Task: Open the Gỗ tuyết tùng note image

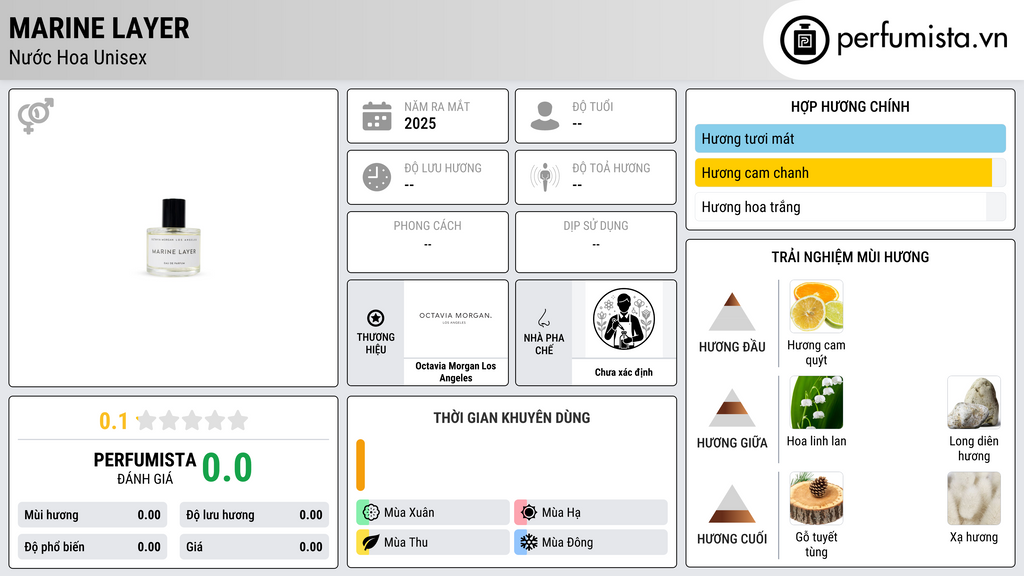Action: pyautogui.click(x=816, y=498)
